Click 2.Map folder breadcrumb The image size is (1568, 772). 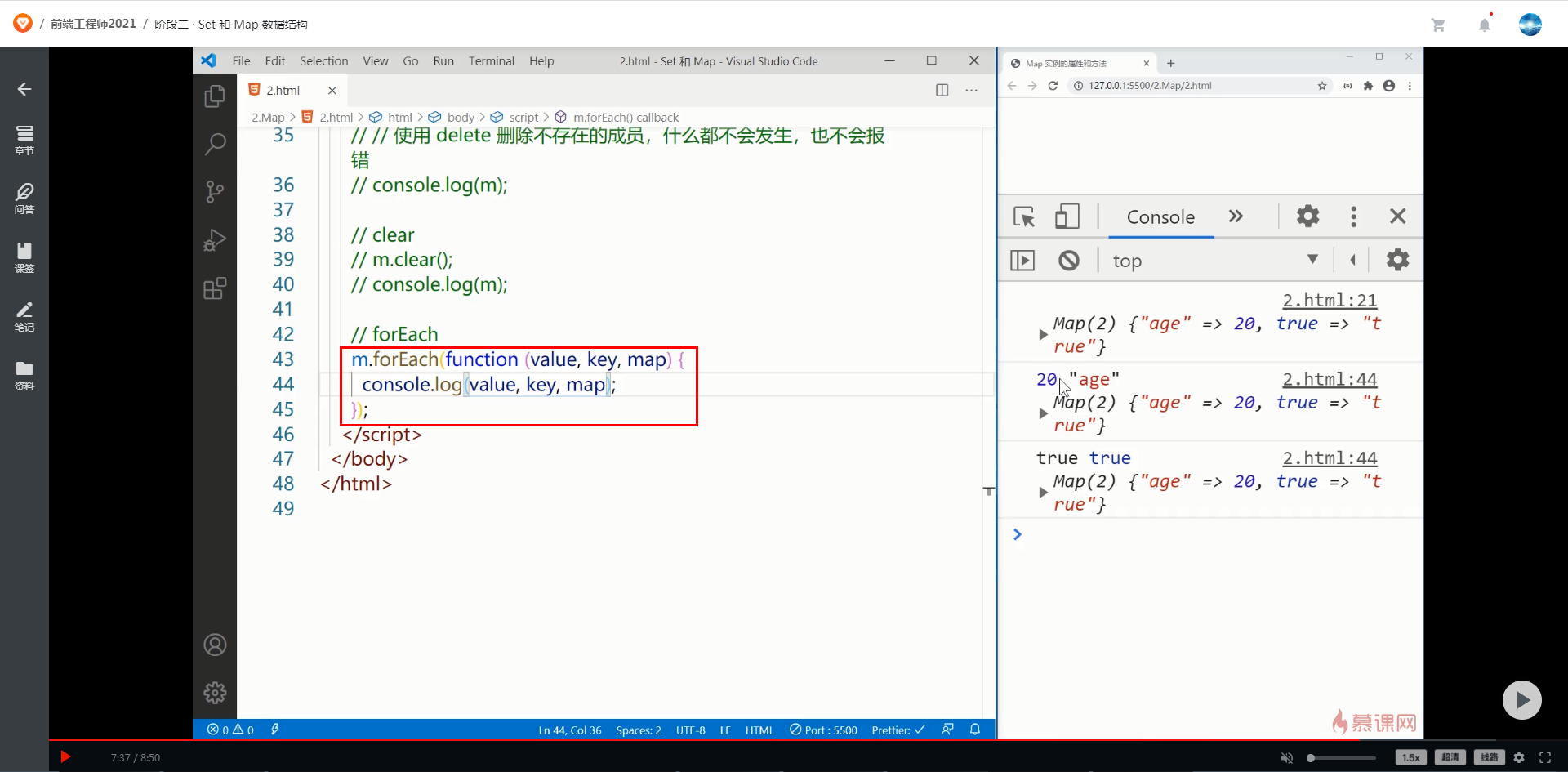pos(268,118)
